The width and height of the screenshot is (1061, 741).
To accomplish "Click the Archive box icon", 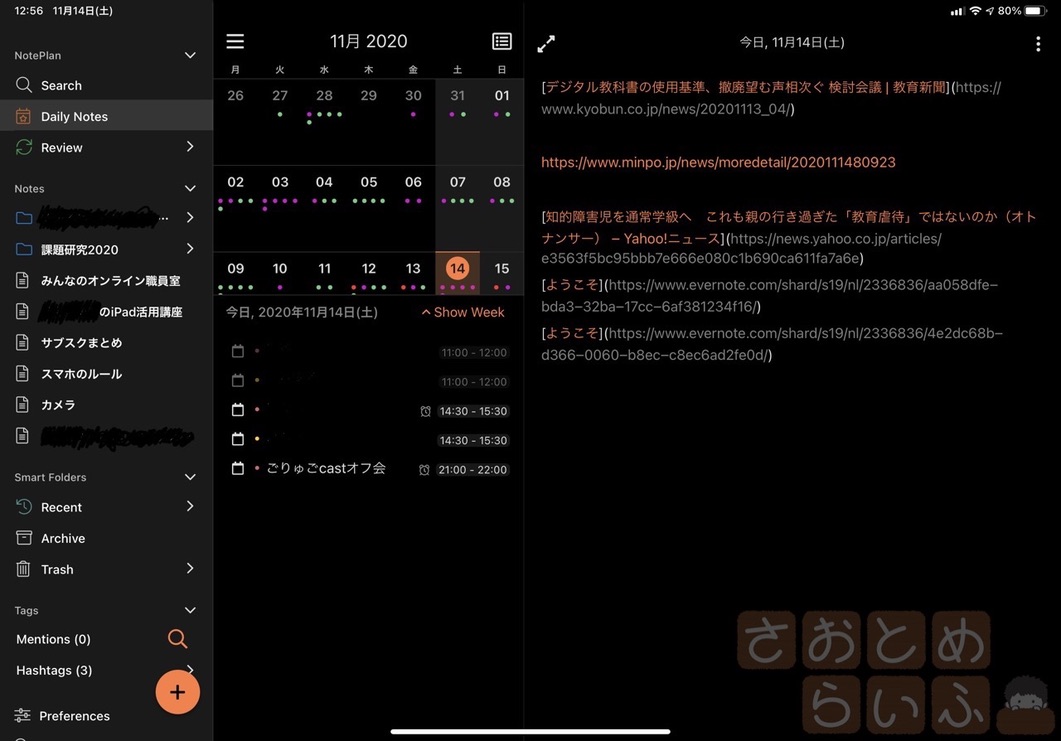I will point(24,538).
